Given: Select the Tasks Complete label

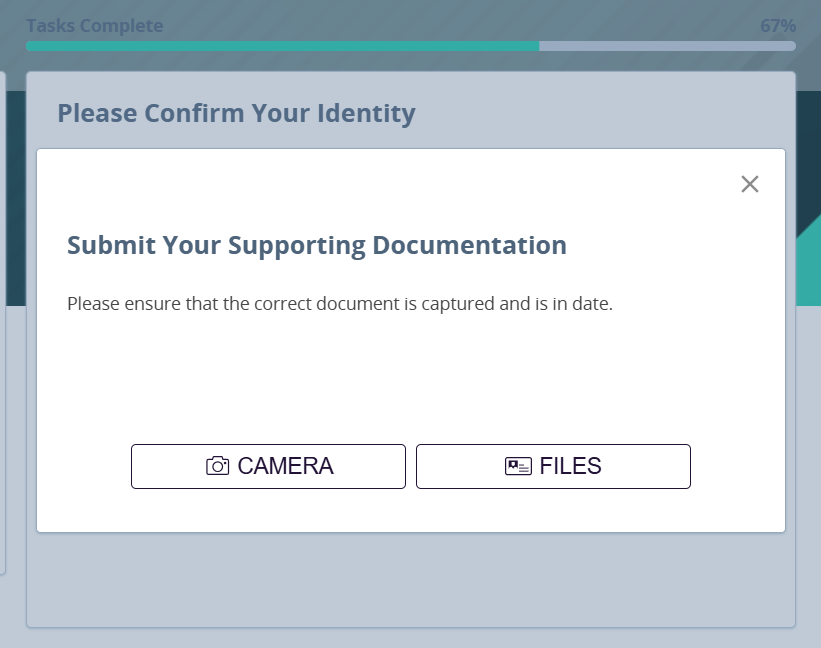Looking at the screenshot, I should coord(96,25).
